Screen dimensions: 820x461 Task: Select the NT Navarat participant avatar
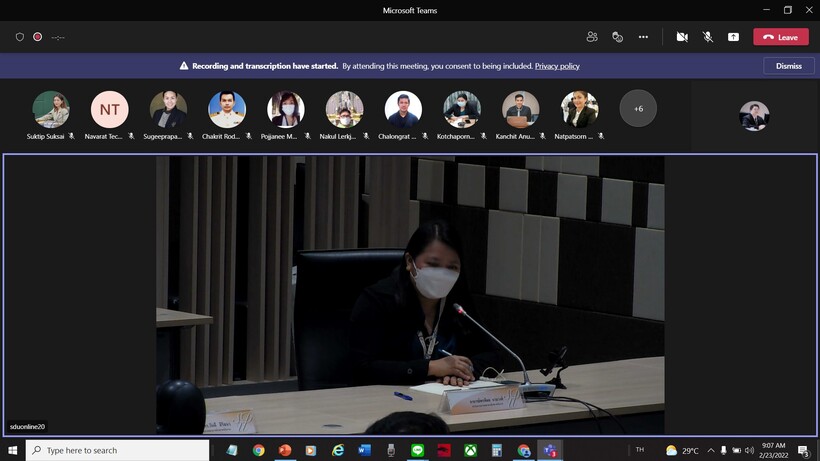click(x=109, y=109)
